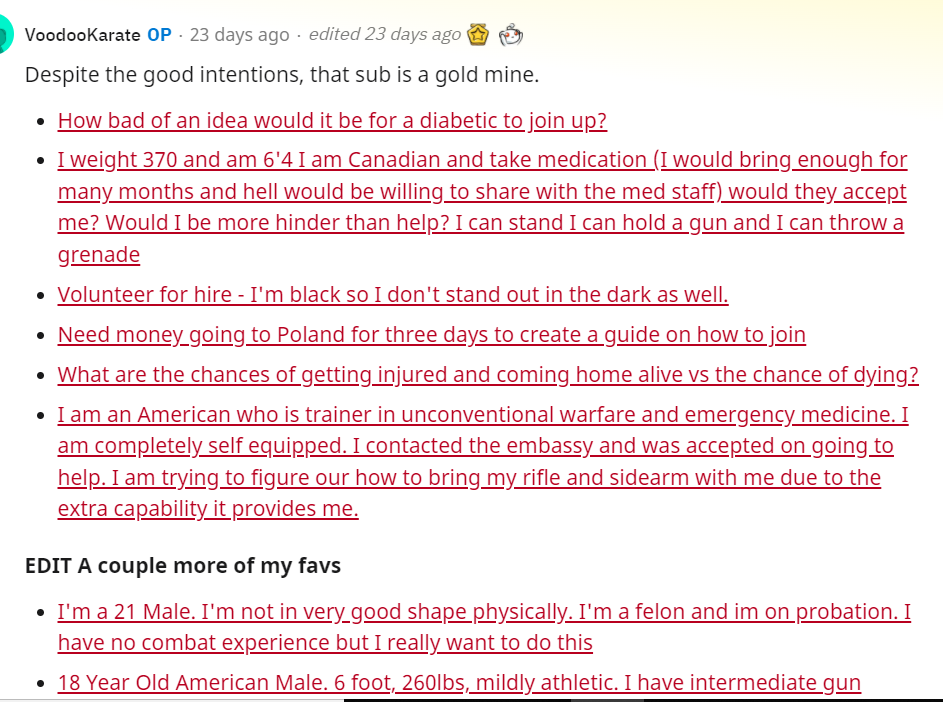This screenshot has width=943, height=702.
Task: Click the "23 days ago" comment timestamp
Action: (x=239, y=35)
